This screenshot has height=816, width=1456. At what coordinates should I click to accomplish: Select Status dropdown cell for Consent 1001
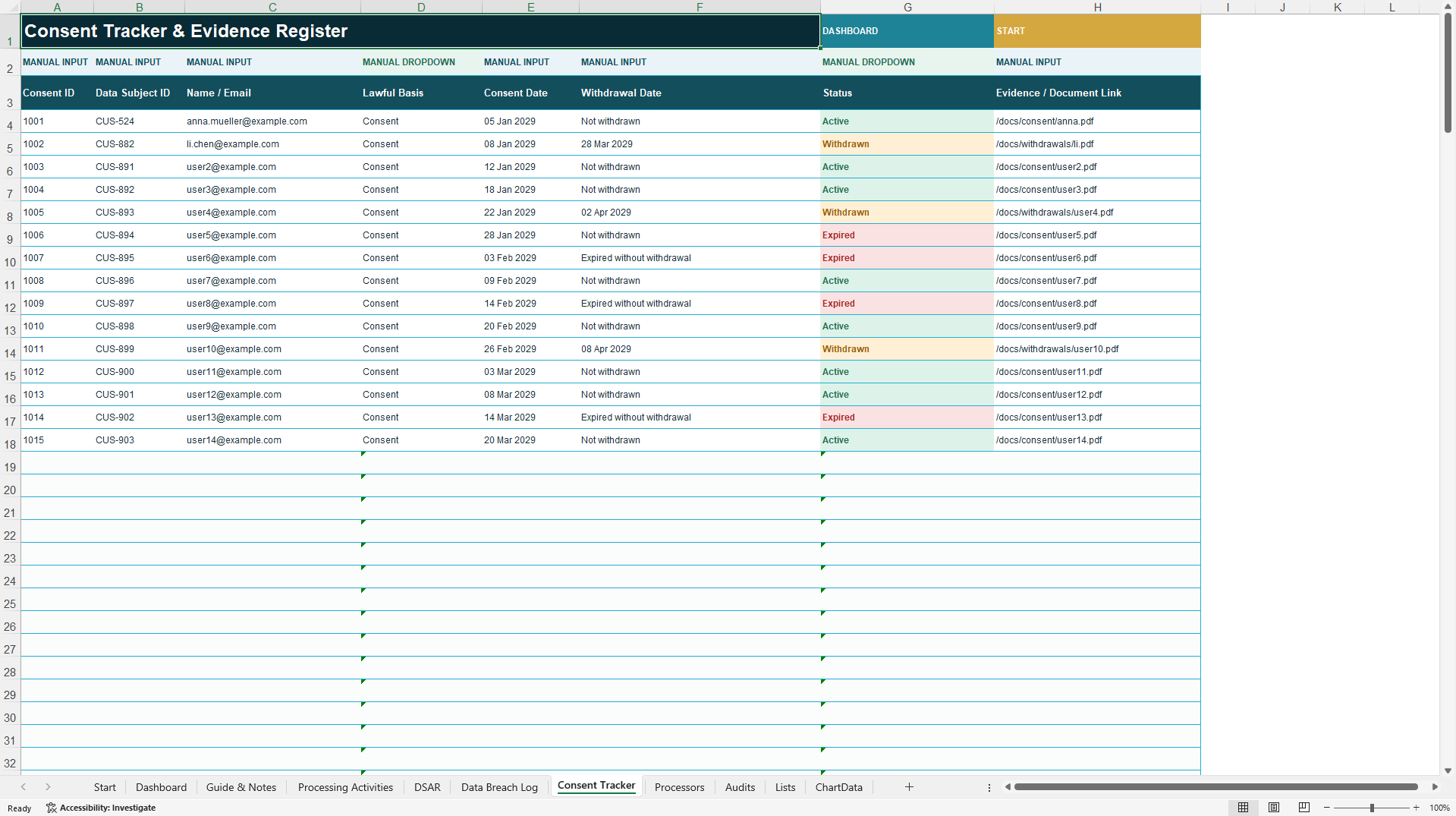(907, 121)
